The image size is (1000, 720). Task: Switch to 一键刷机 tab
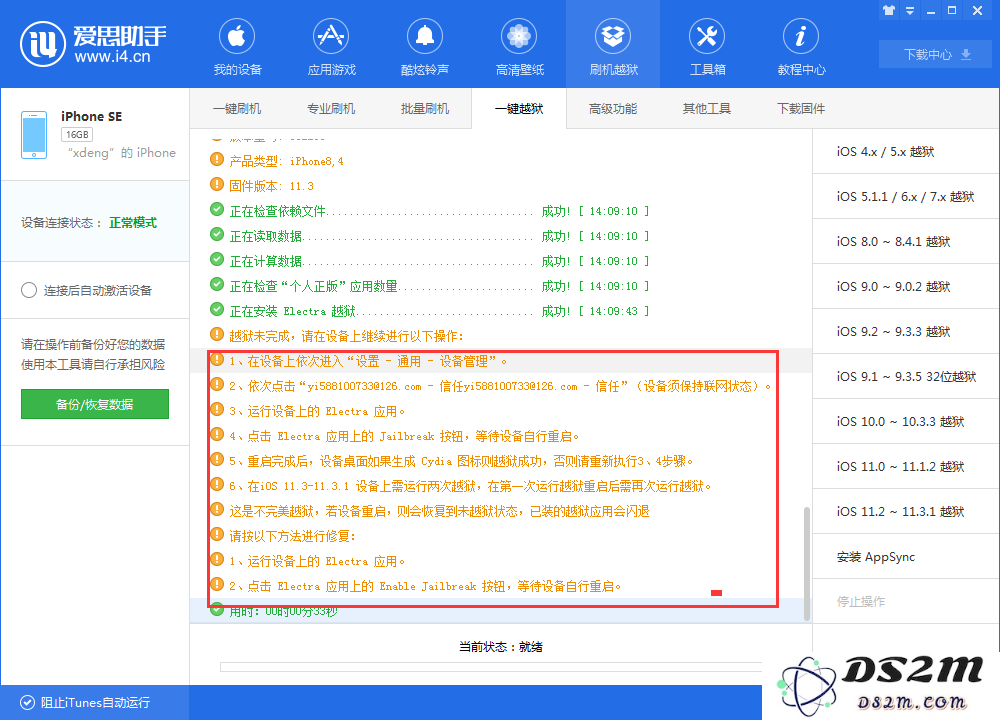click(x=237, y=108)
